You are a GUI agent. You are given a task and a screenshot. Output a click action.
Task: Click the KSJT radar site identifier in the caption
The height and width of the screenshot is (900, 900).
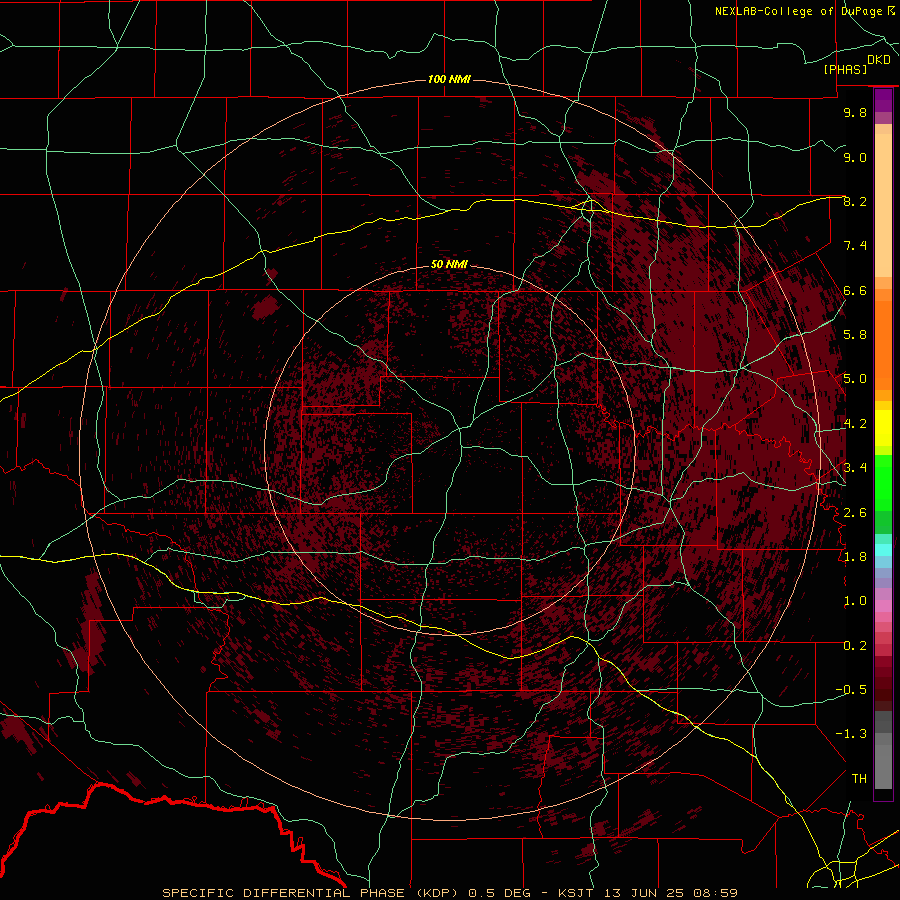(576, 893)
